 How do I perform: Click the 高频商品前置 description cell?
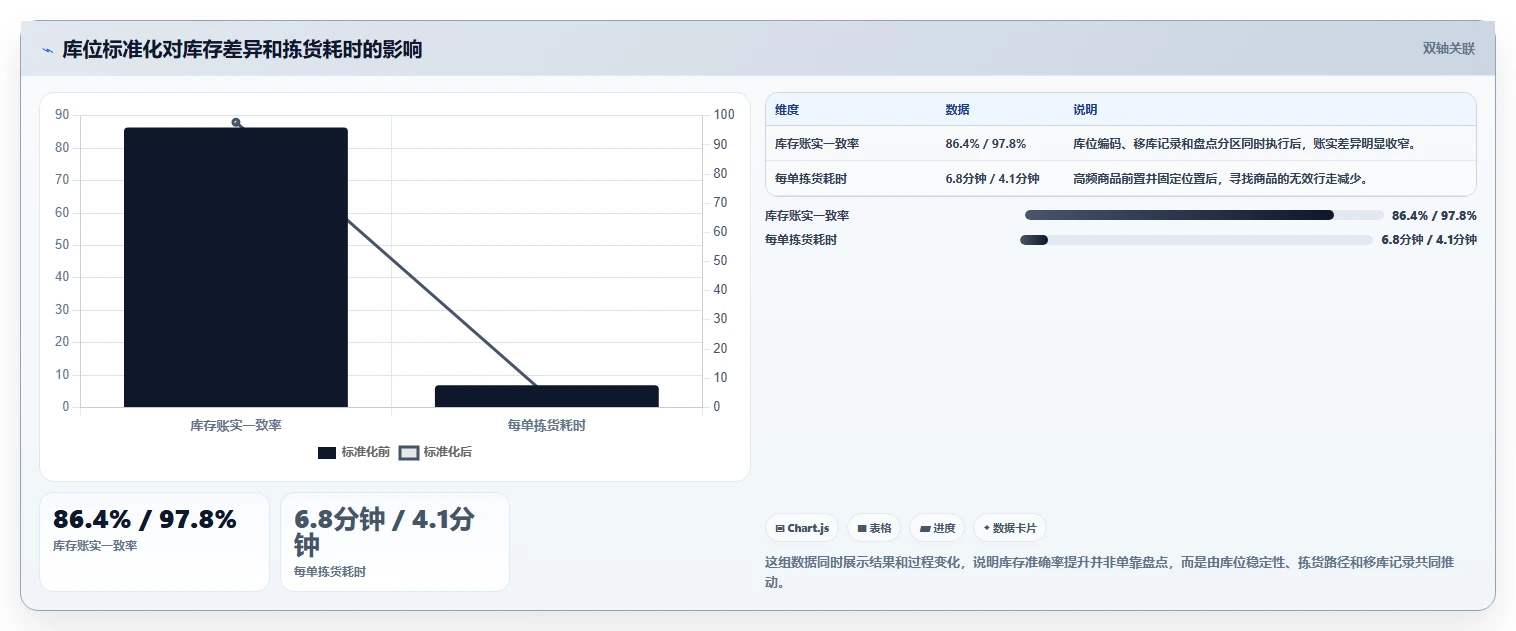pos(1220,179)
